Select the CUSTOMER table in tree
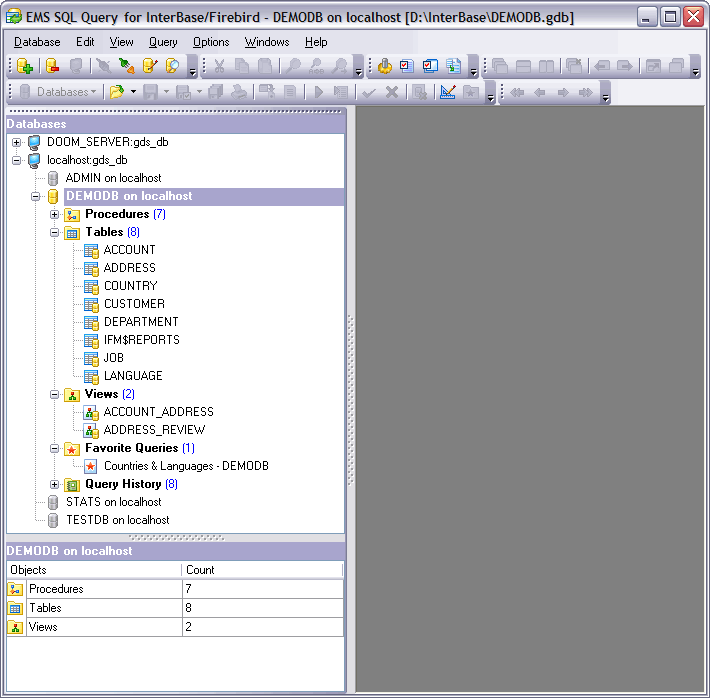This screenshot has width=710, height=698. (x=134, y=303)
